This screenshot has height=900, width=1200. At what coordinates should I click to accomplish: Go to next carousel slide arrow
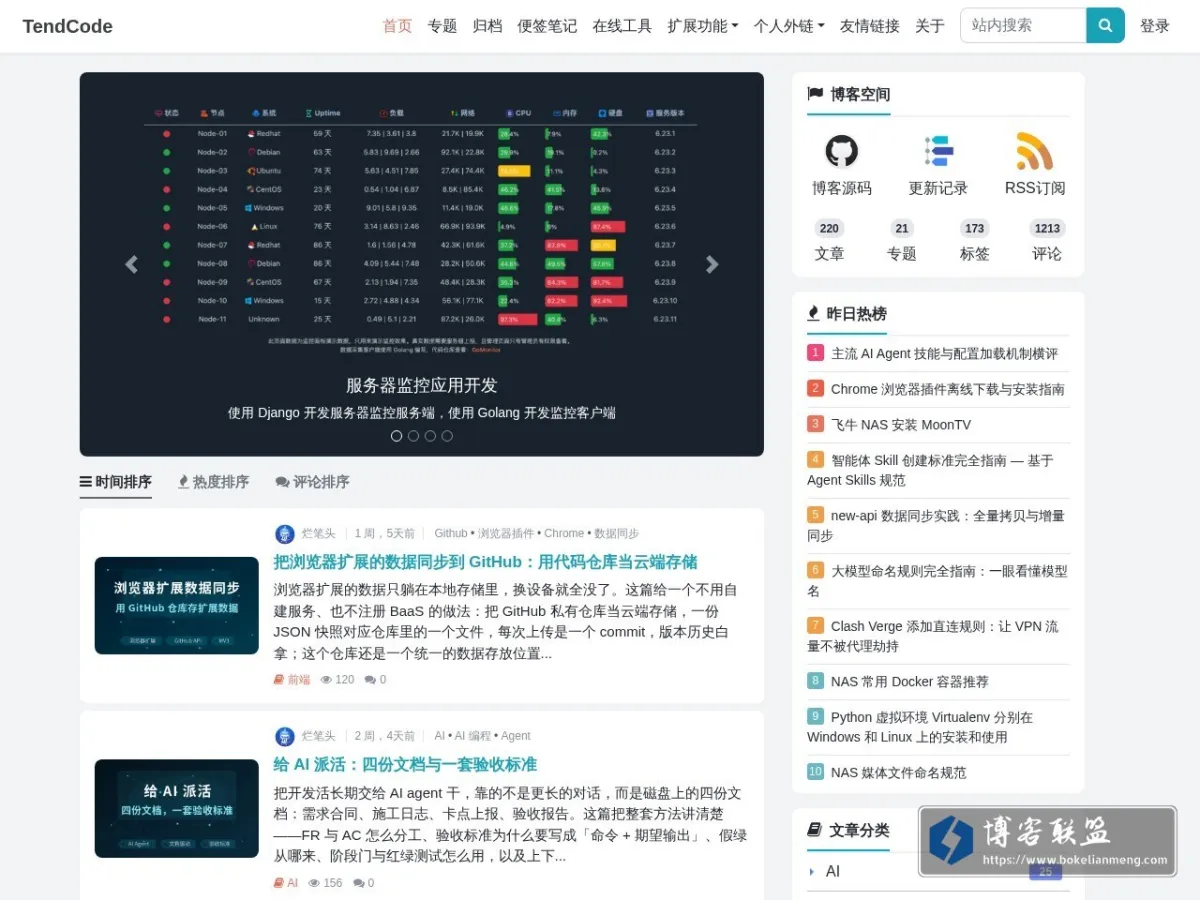point(712,264)
